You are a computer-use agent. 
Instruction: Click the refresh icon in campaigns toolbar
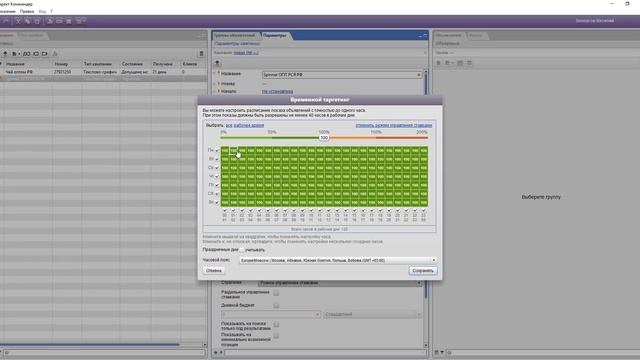click(36, 53)
